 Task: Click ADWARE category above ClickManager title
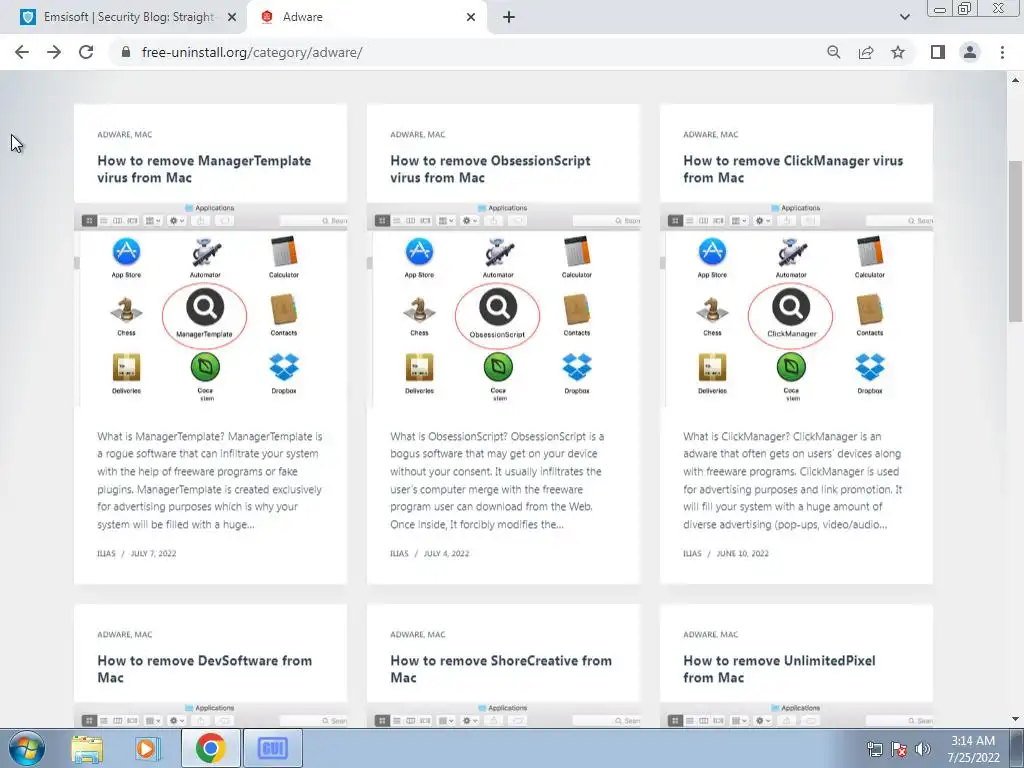pos(699,135)
